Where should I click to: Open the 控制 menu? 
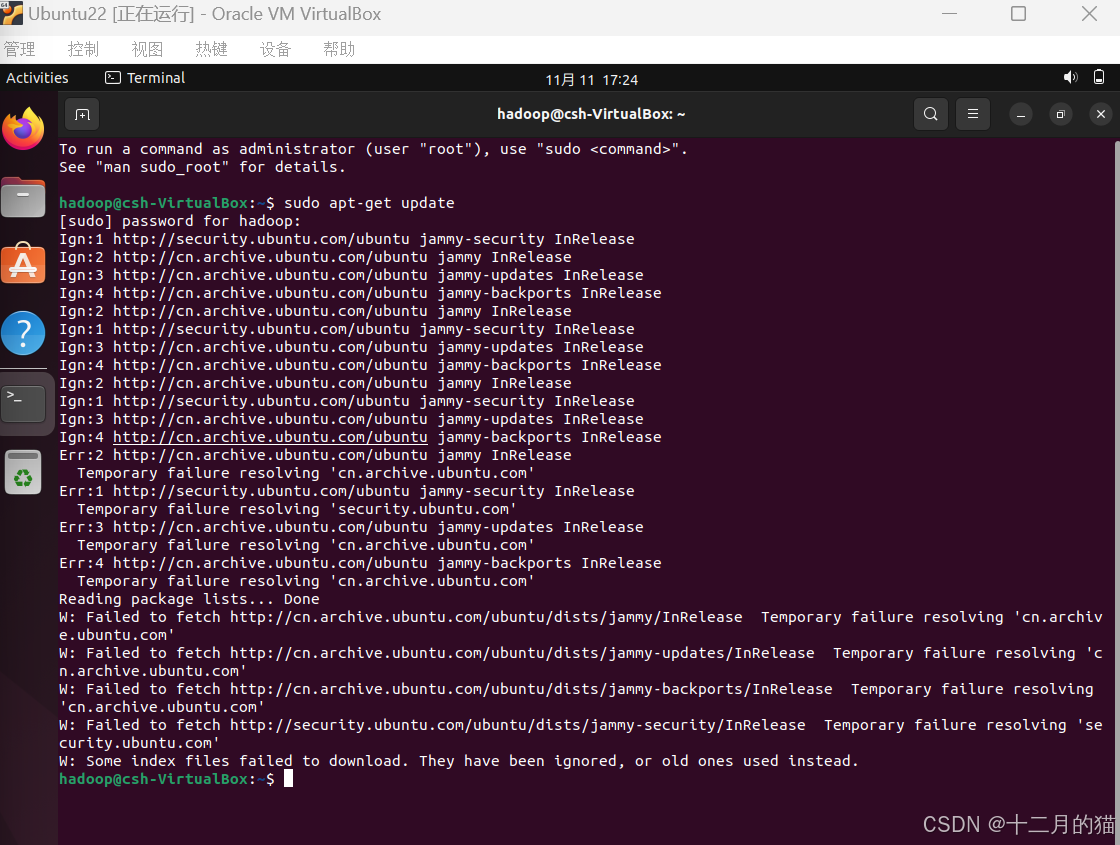pyautogui.click(x=83, y=49)
